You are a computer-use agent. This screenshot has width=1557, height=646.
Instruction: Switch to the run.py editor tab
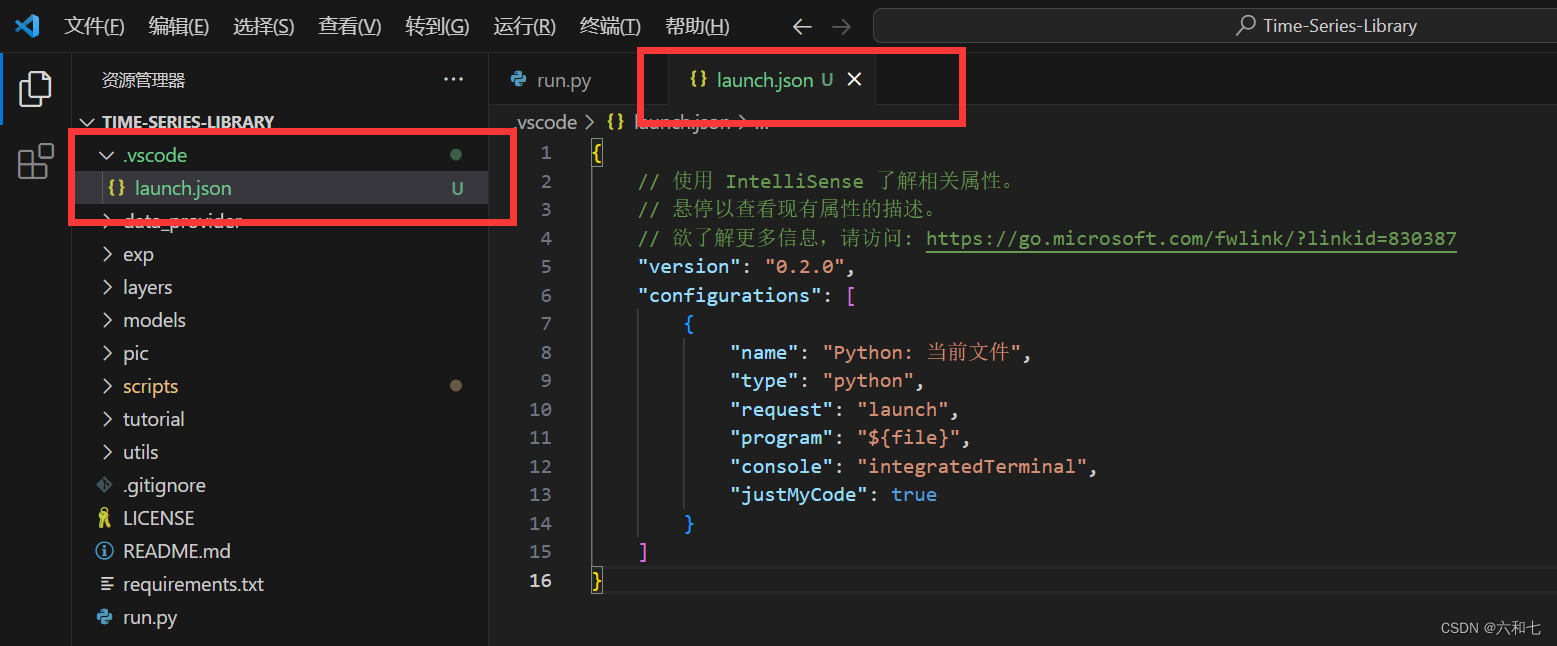click(564, 80)
